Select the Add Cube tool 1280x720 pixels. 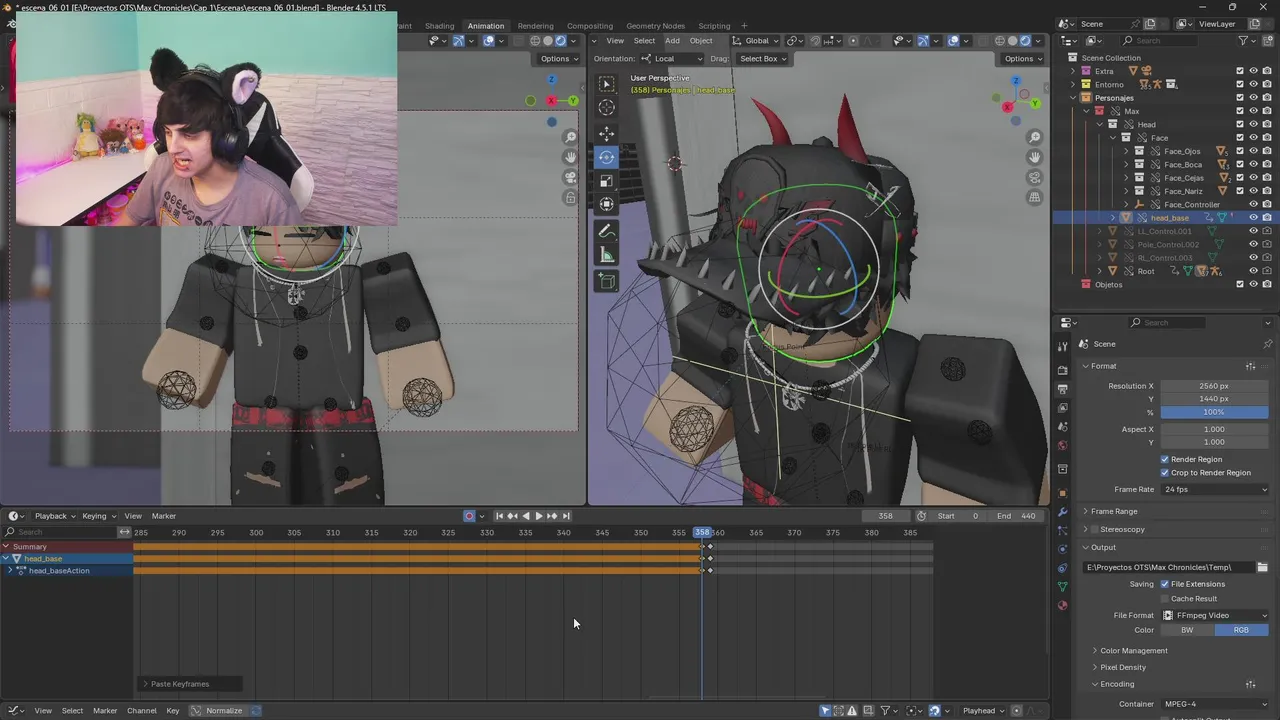[606, 281]
